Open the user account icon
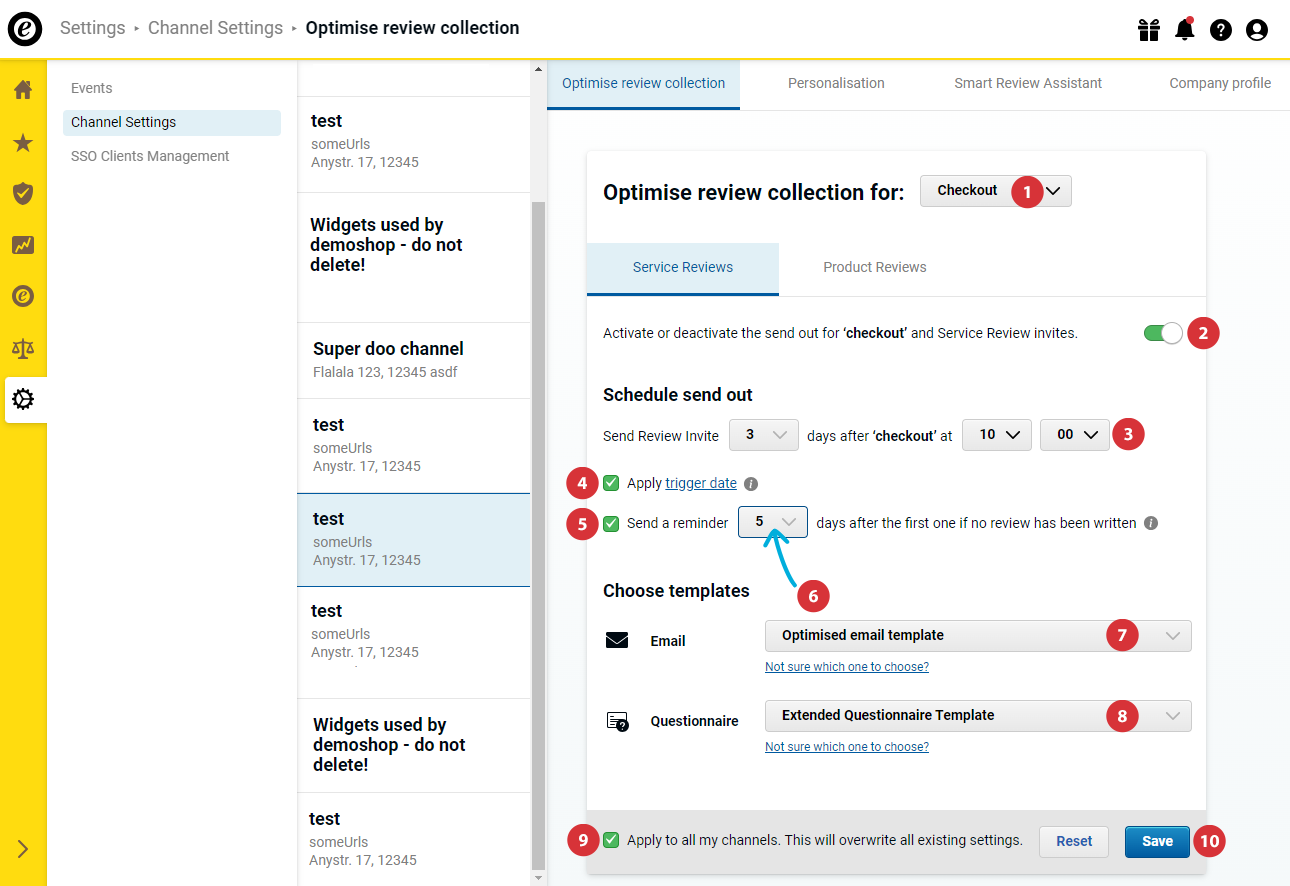Image resolution: width=1290 pixels, height=886 pixels. 1257,30
